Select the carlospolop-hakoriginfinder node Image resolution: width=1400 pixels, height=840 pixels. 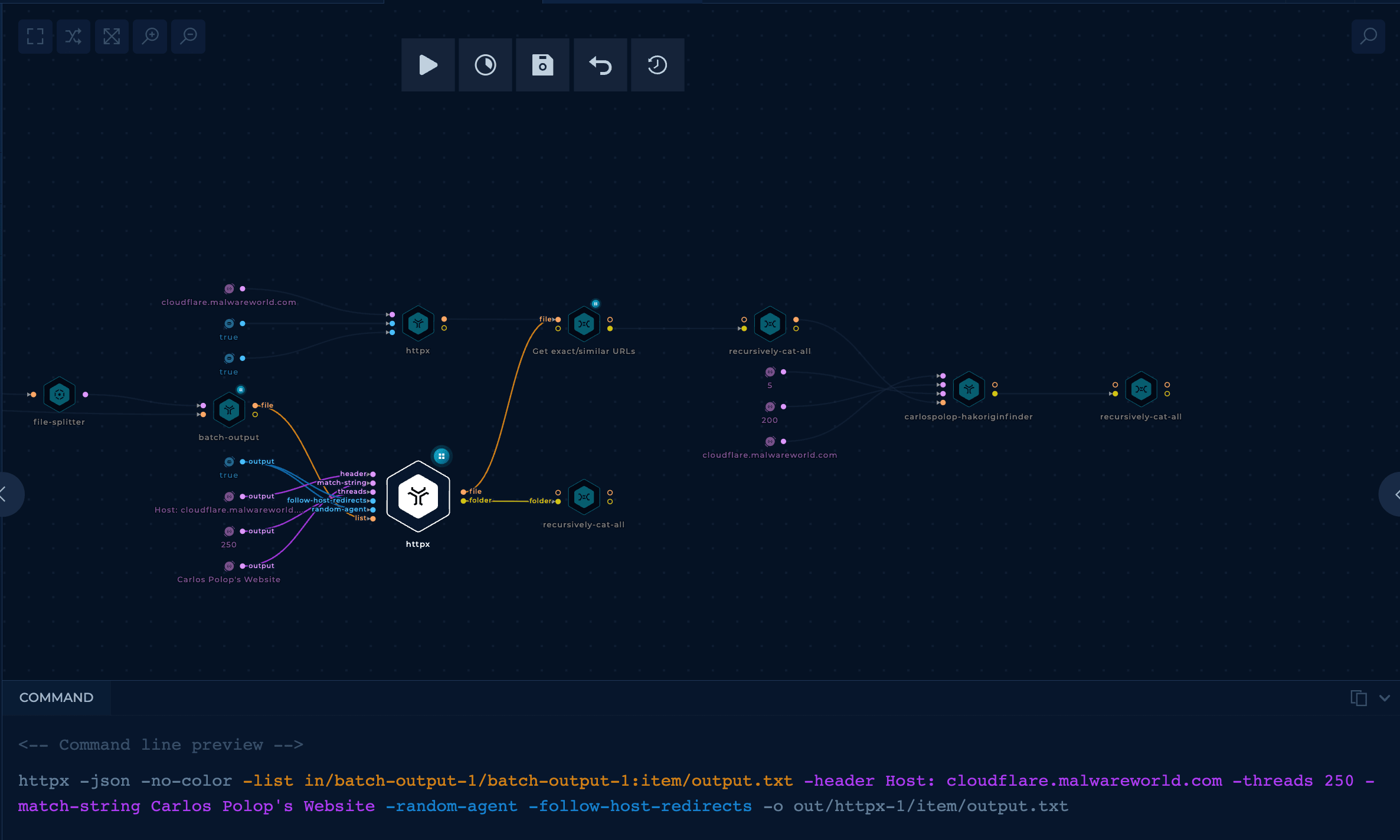[969, 389]
